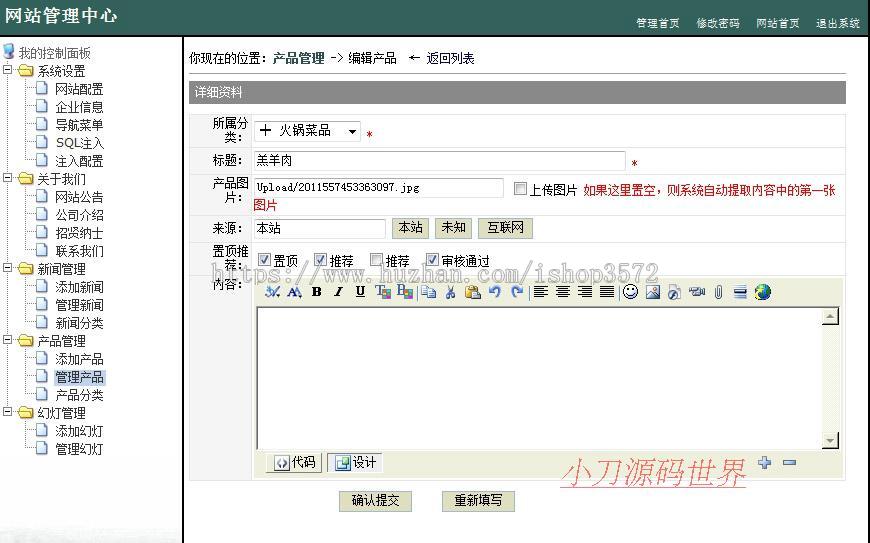This screenshot has width=870, height=543.
Task: Click the insert image icon
Action: (x=652, y=292)
